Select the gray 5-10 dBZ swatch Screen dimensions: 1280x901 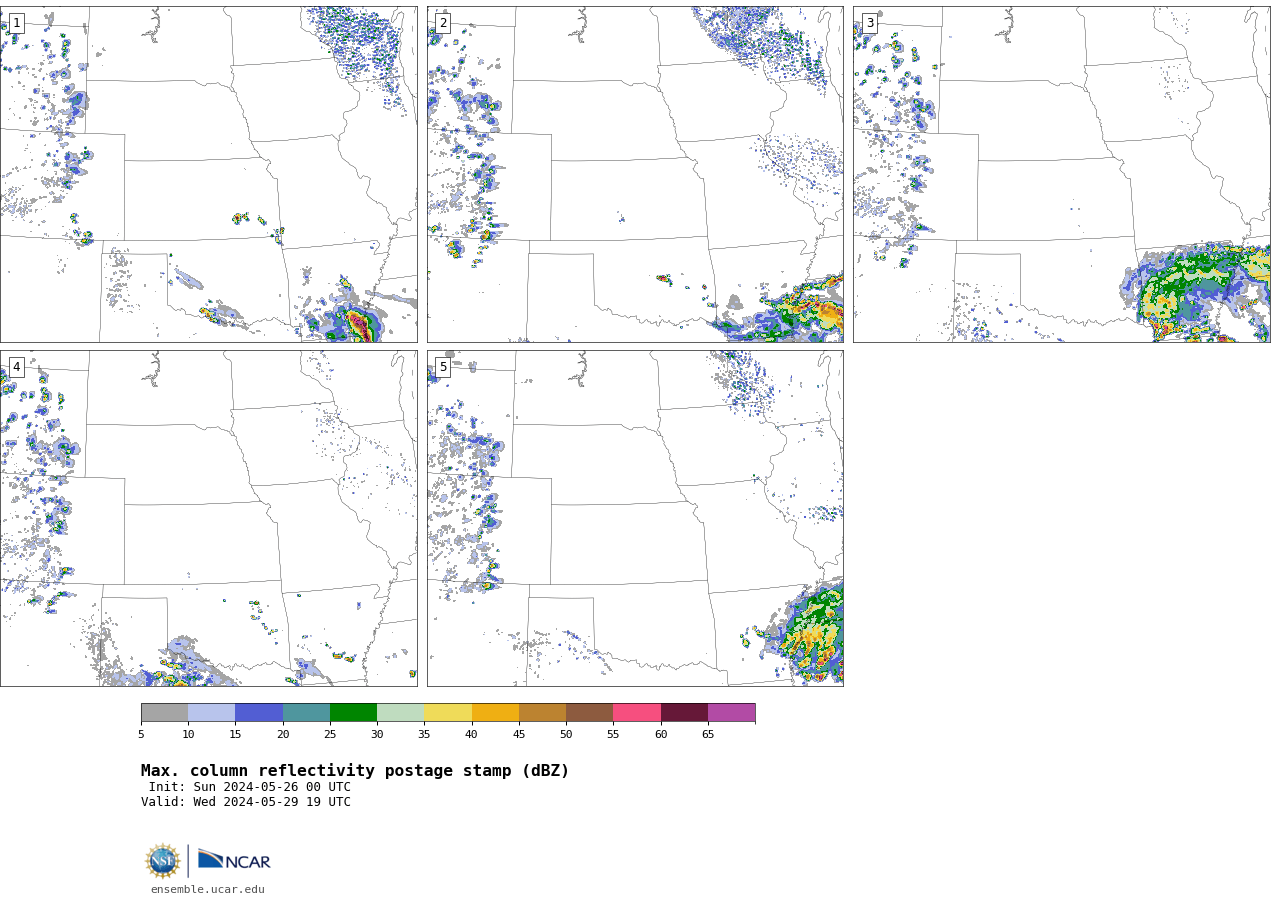coord(164,712)
